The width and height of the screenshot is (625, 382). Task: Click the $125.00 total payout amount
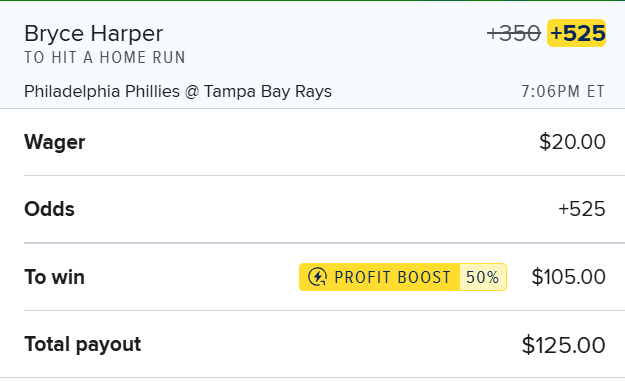[564, 345]
